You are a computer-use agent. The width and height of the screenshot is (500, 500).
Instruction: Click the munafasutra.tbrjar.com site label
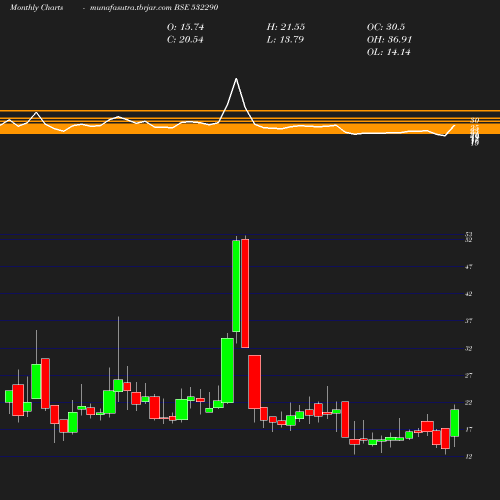pyautogui.click(x=131, y=7)
